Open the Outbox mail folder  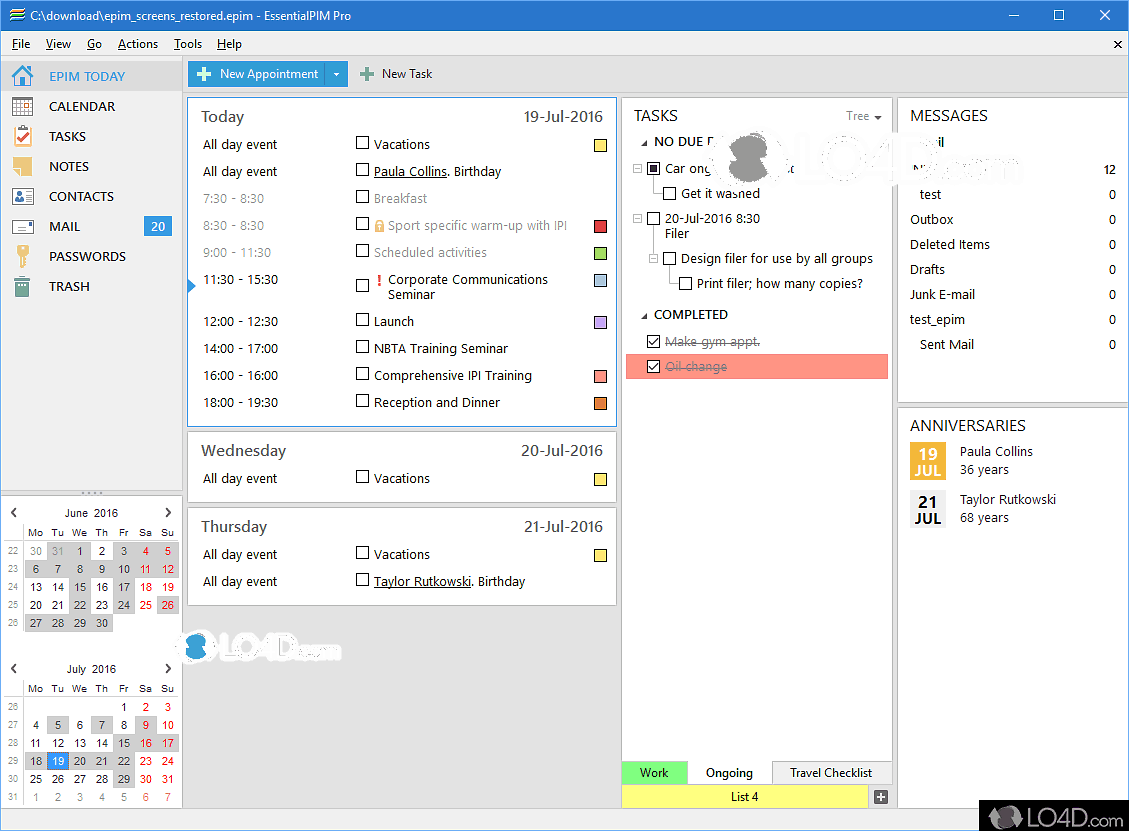932,220
